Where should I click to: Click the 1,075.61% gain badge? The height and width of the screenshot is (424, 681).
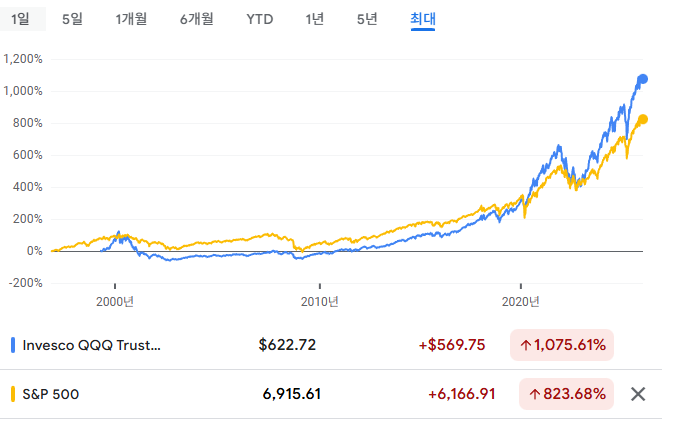[x=562, y=345]
